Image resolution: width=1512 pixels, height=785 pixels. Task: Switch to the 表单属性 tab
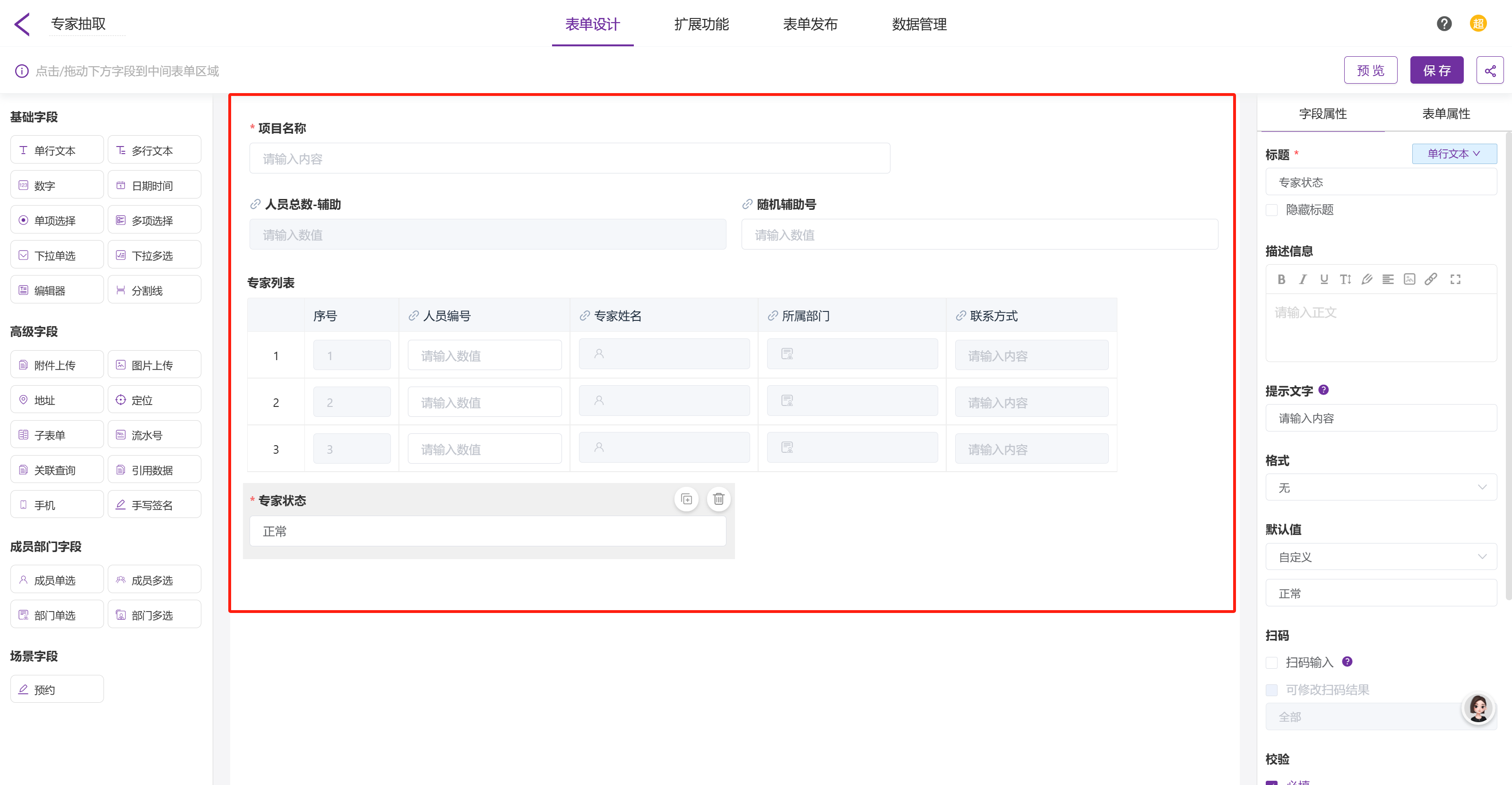1446,114
